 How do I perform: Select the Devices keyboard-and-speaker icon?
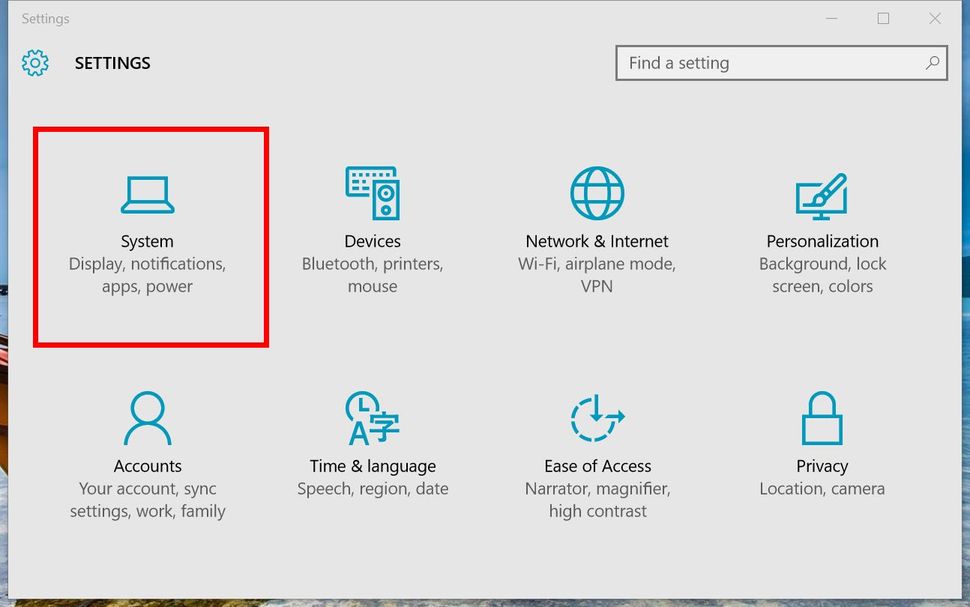(372, 190)
